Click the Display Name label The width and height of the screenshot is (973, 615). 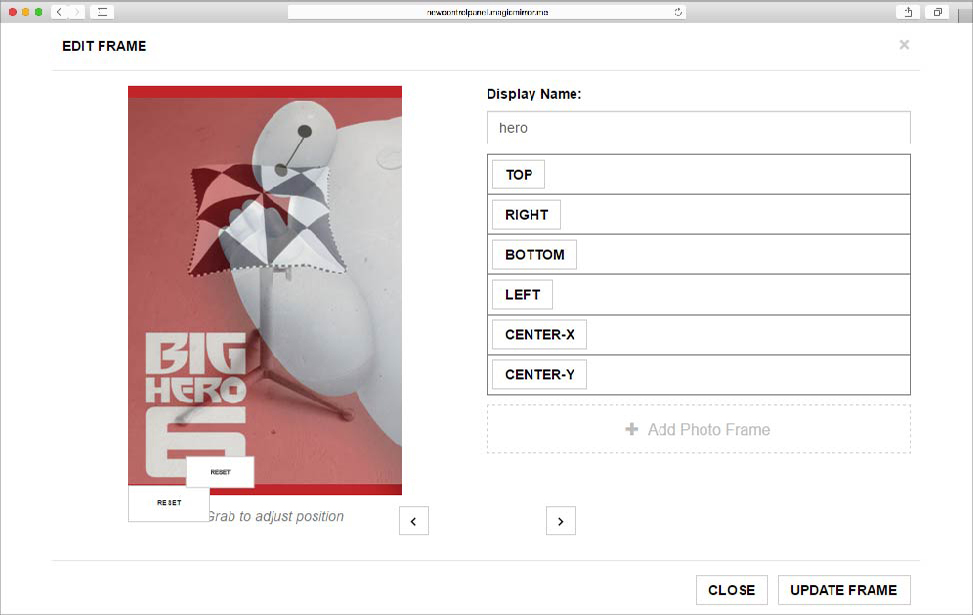534,94
